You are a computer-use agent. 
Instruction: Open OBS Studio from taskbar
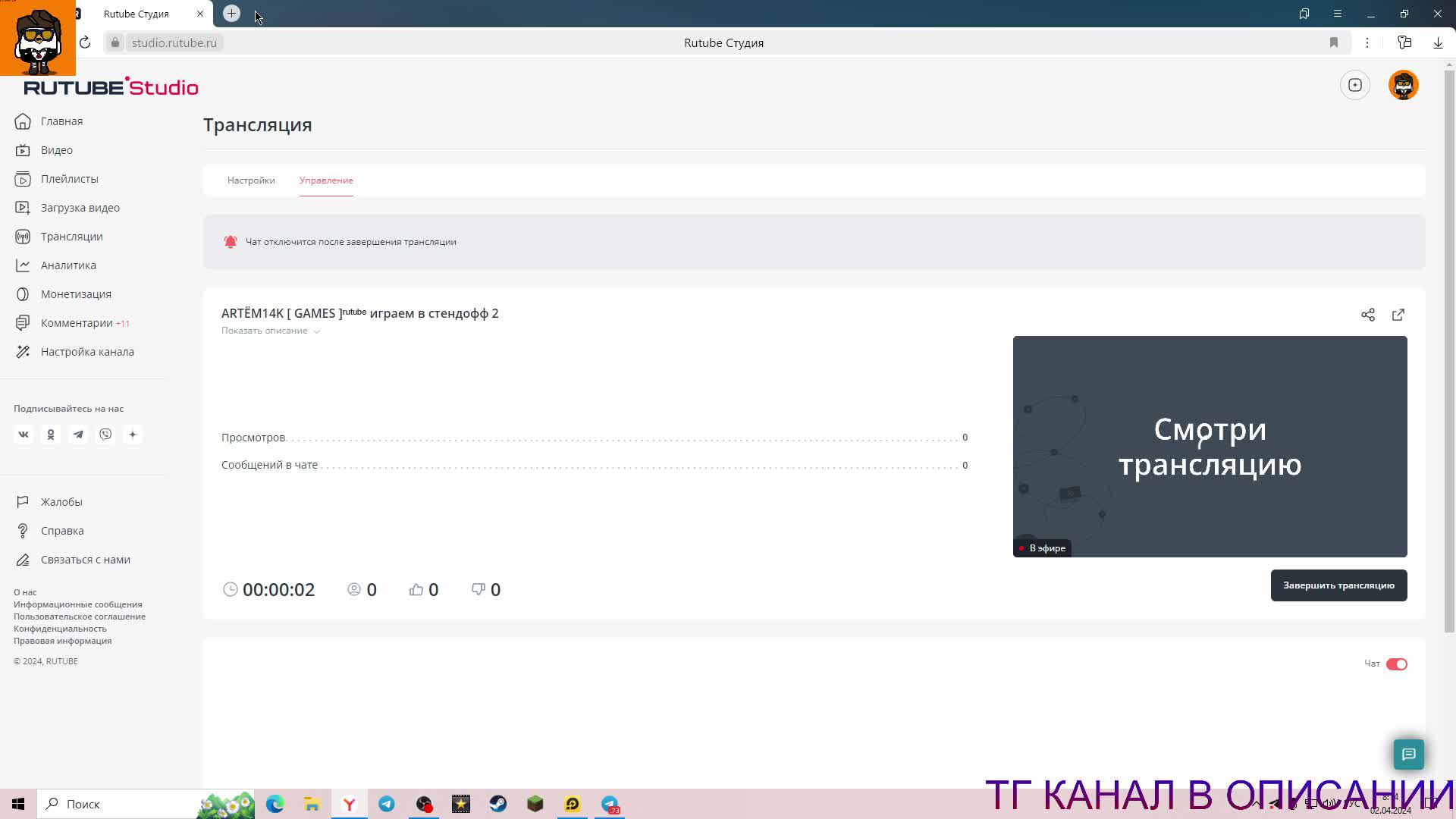pyautogui.click(x=424, y=804)
